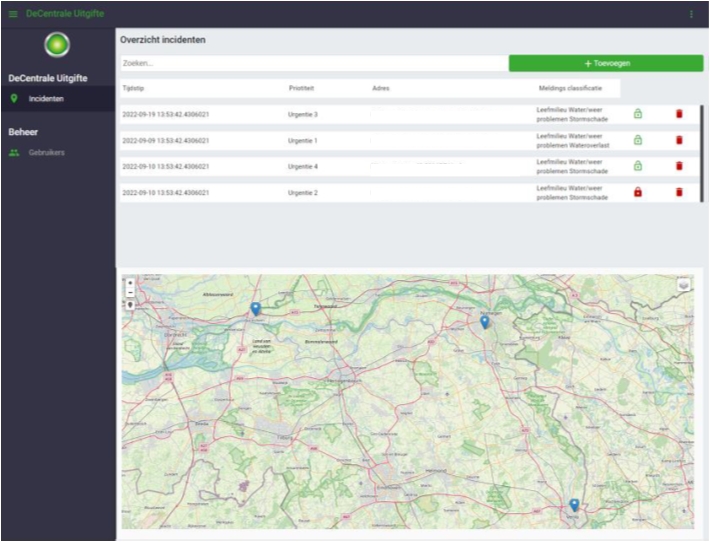Toggle green lock on Urgentie 1 row
The width and height of the screenshot is (710, 542).
tap(638, 140)
